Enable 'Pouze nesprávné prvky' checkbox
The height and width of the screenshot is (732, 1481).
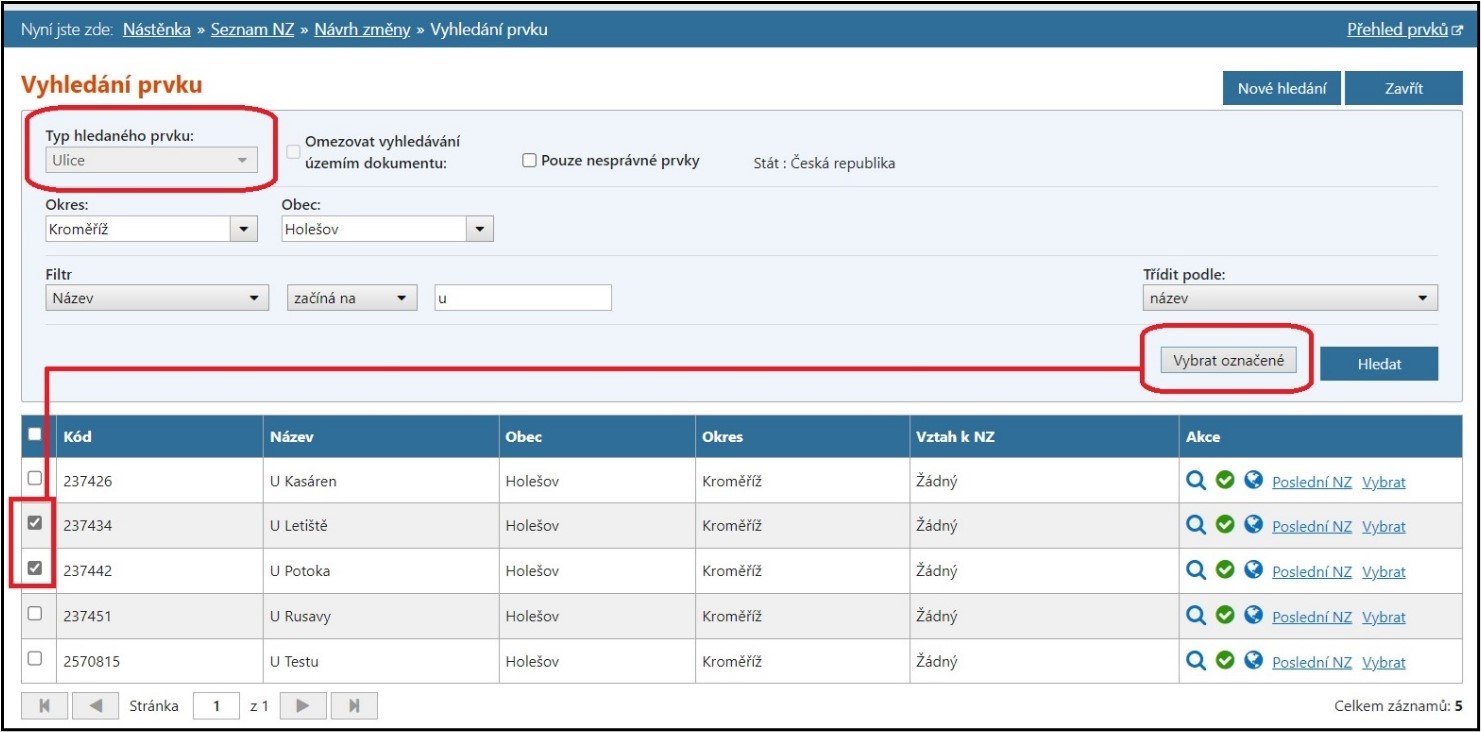click(530, 161)
